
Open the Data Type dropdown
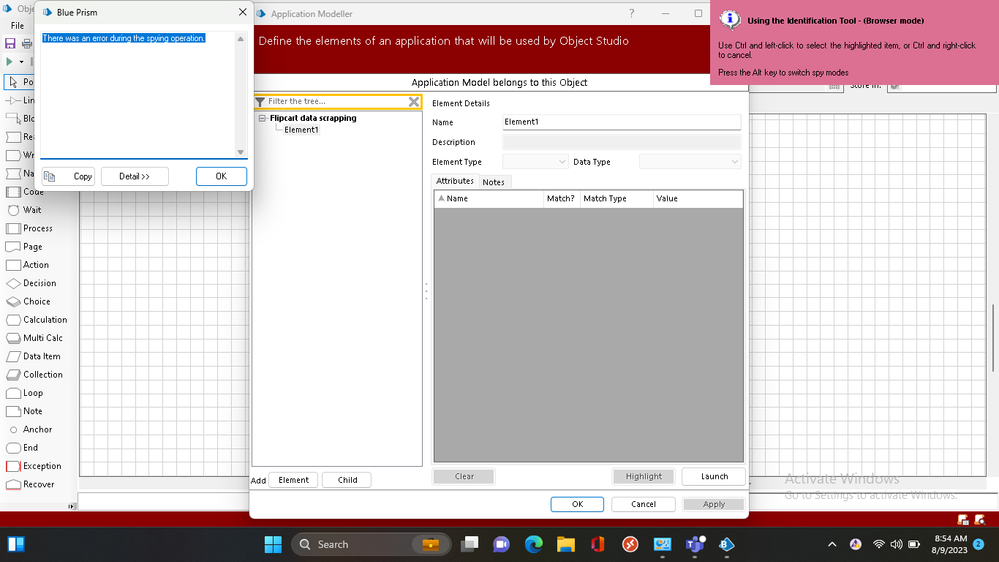tap(689, 162)
